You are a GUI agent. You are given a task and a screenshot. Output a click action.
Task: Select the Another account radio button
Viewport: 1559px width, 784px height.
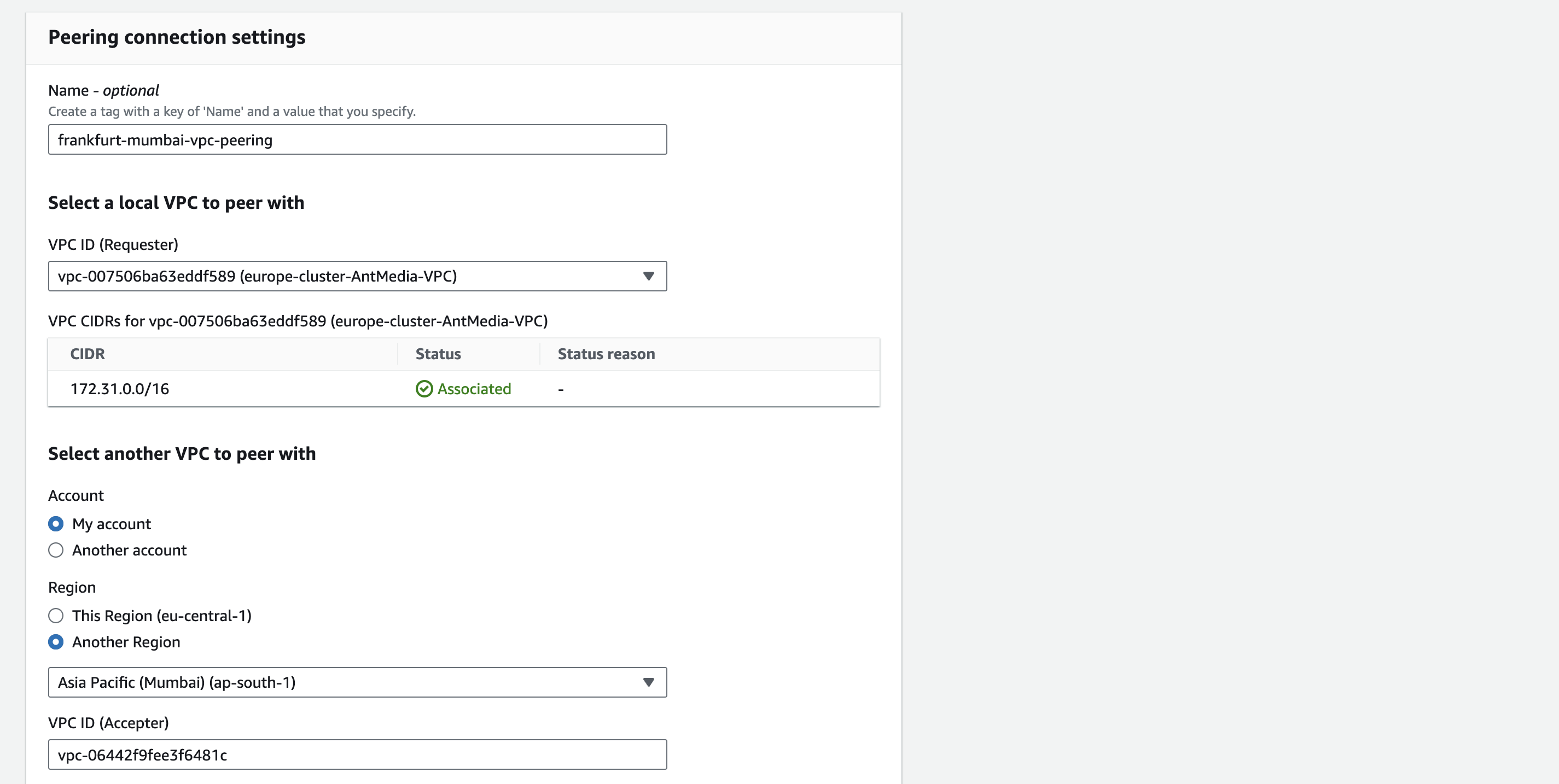56,551
